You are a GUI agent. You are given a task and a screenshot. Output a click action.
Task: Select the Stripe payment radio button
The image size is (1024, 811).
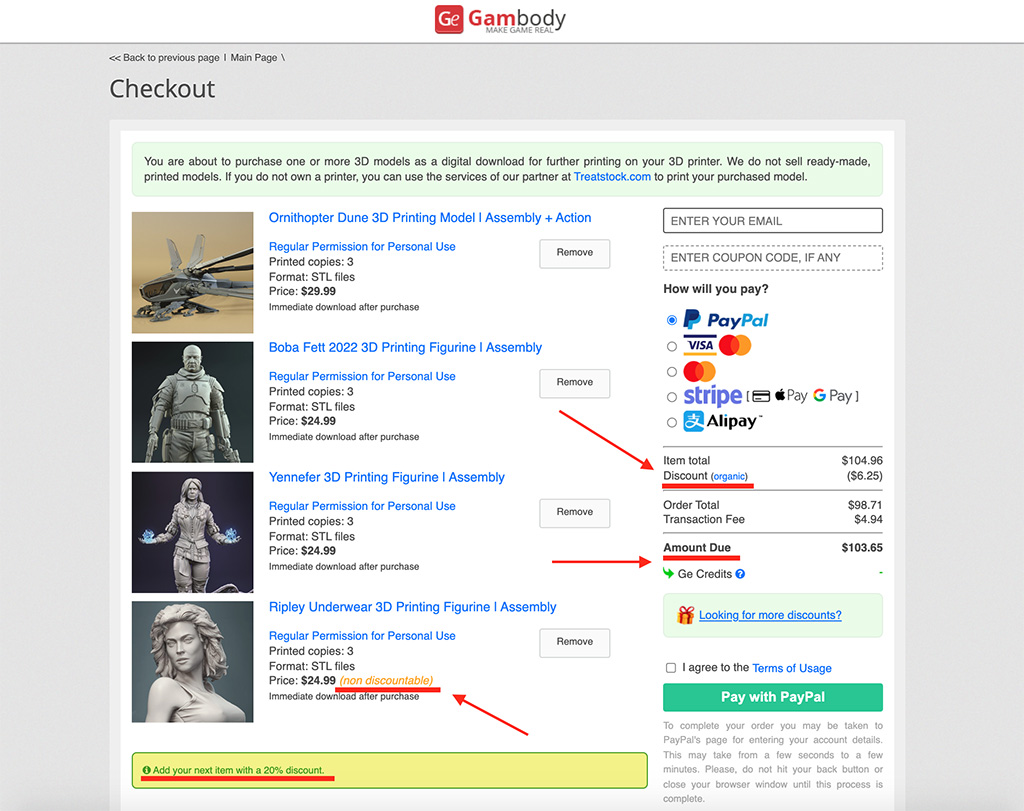coord(671,396)
